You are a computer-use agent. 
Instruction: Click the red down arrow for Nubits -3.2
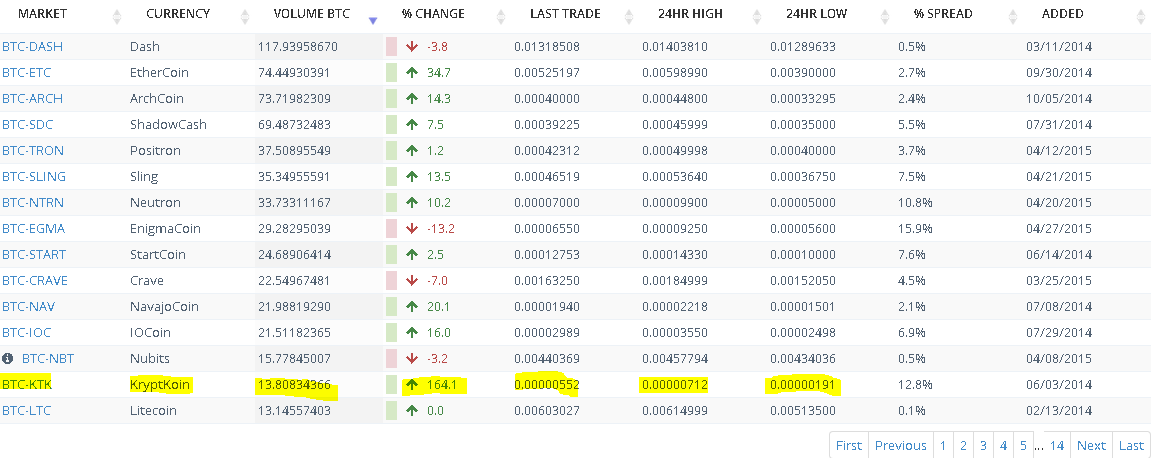[411, 359]
